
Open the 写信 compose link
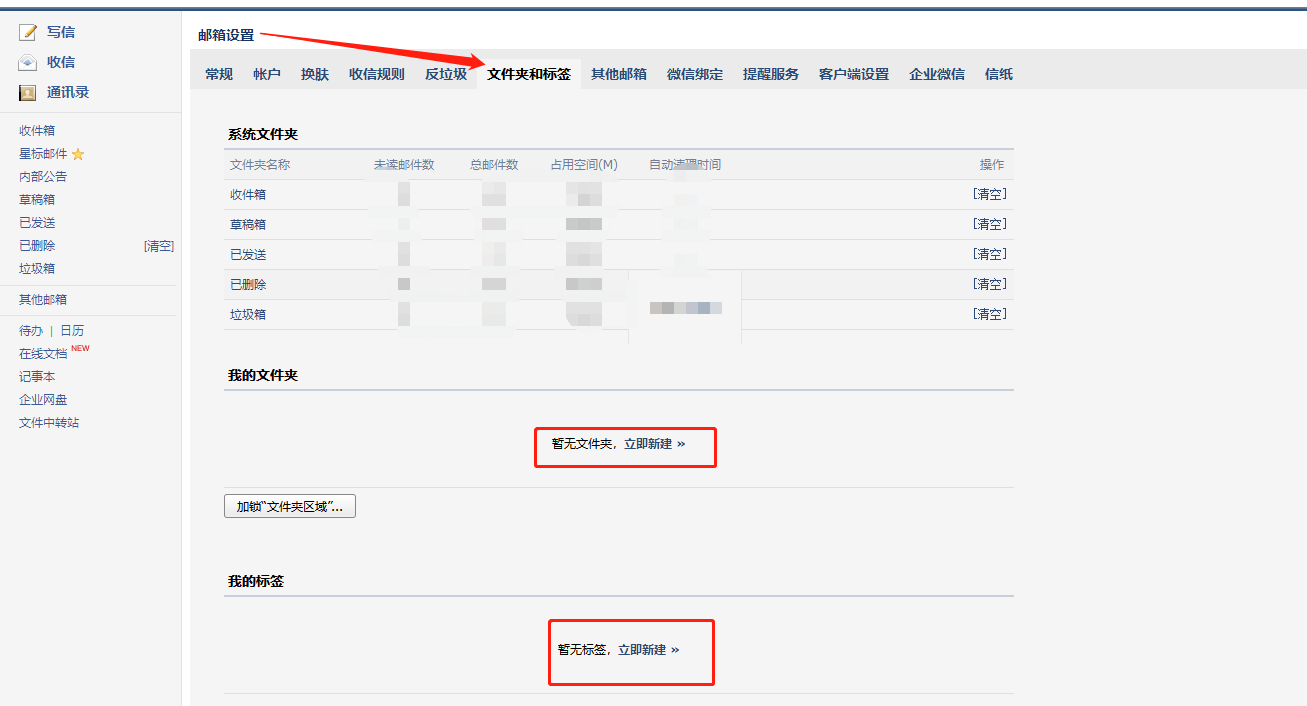click(x=61, y=32)
